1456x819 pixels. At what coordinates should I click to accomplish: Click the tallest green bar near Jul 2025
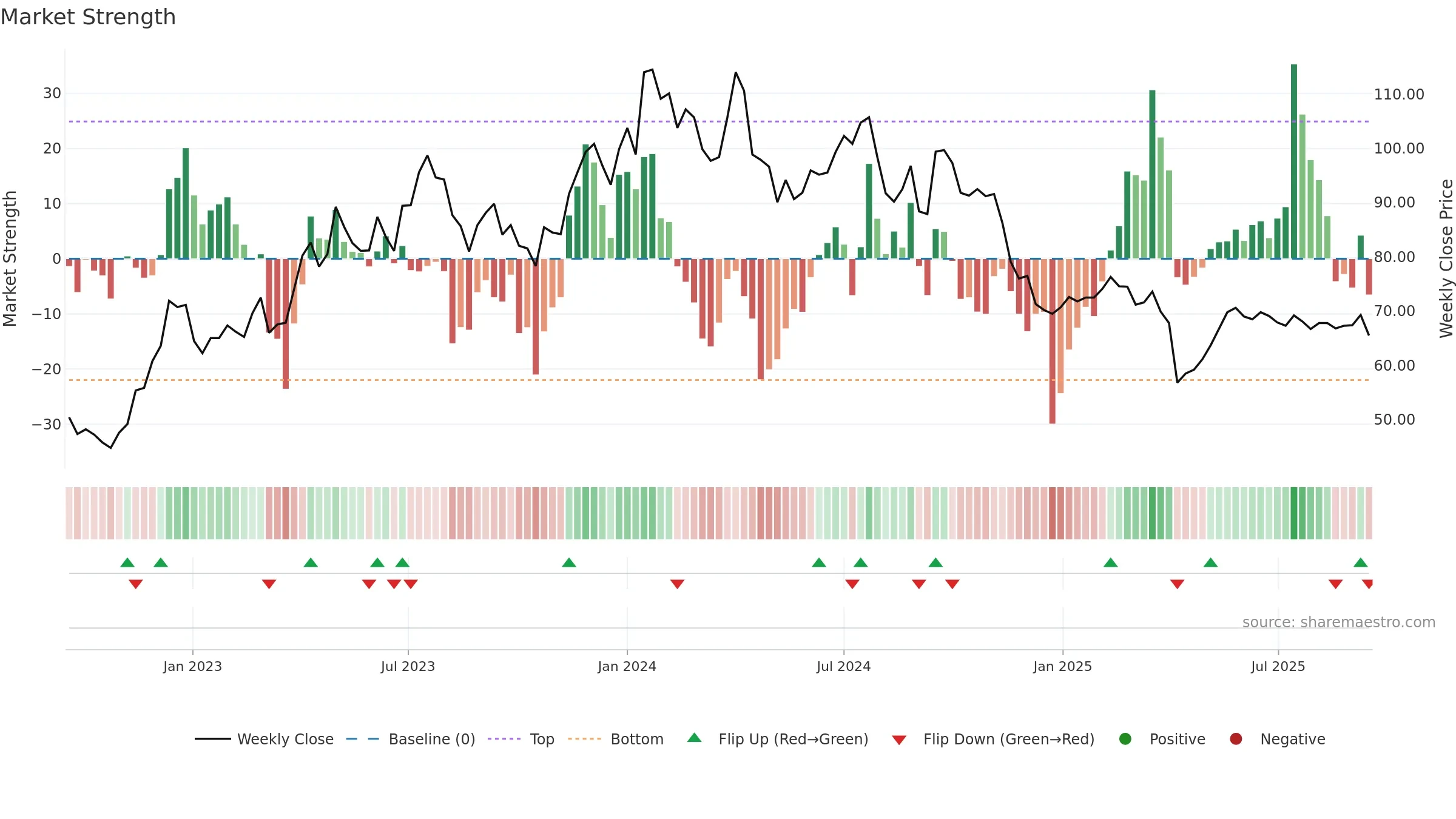[x=1294, y=161]
